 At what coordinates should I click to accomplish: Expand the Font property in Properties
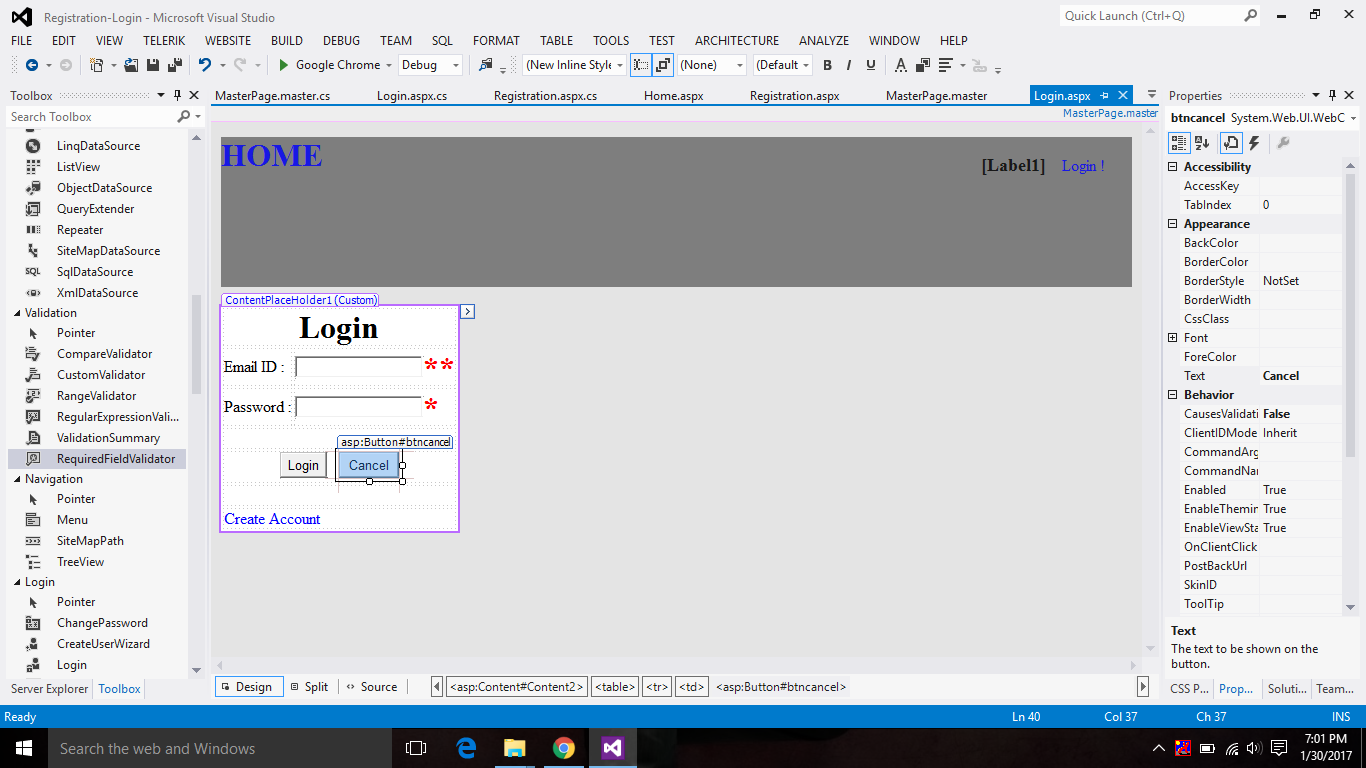[1174, 337]
